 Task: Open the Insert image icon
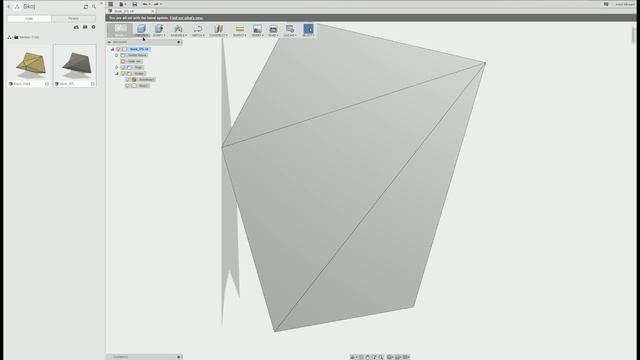pyautogui.click(x=257, y=29)
